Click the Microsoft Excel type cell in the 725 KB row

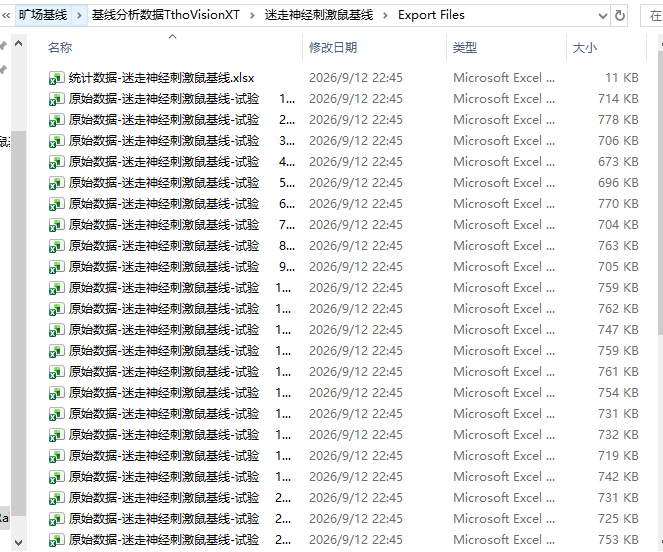(504, 519)
